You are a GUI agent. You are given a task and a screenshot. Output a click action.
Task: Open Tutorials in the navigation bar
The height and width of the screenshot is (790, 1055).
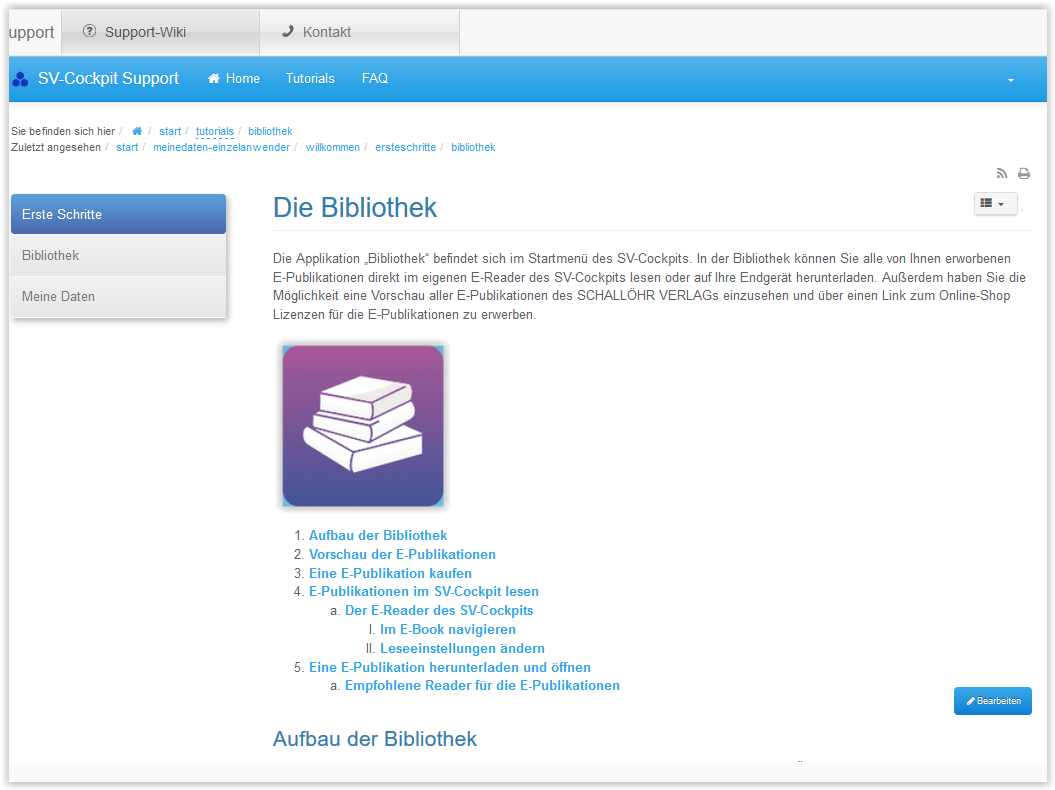point(310,78)
